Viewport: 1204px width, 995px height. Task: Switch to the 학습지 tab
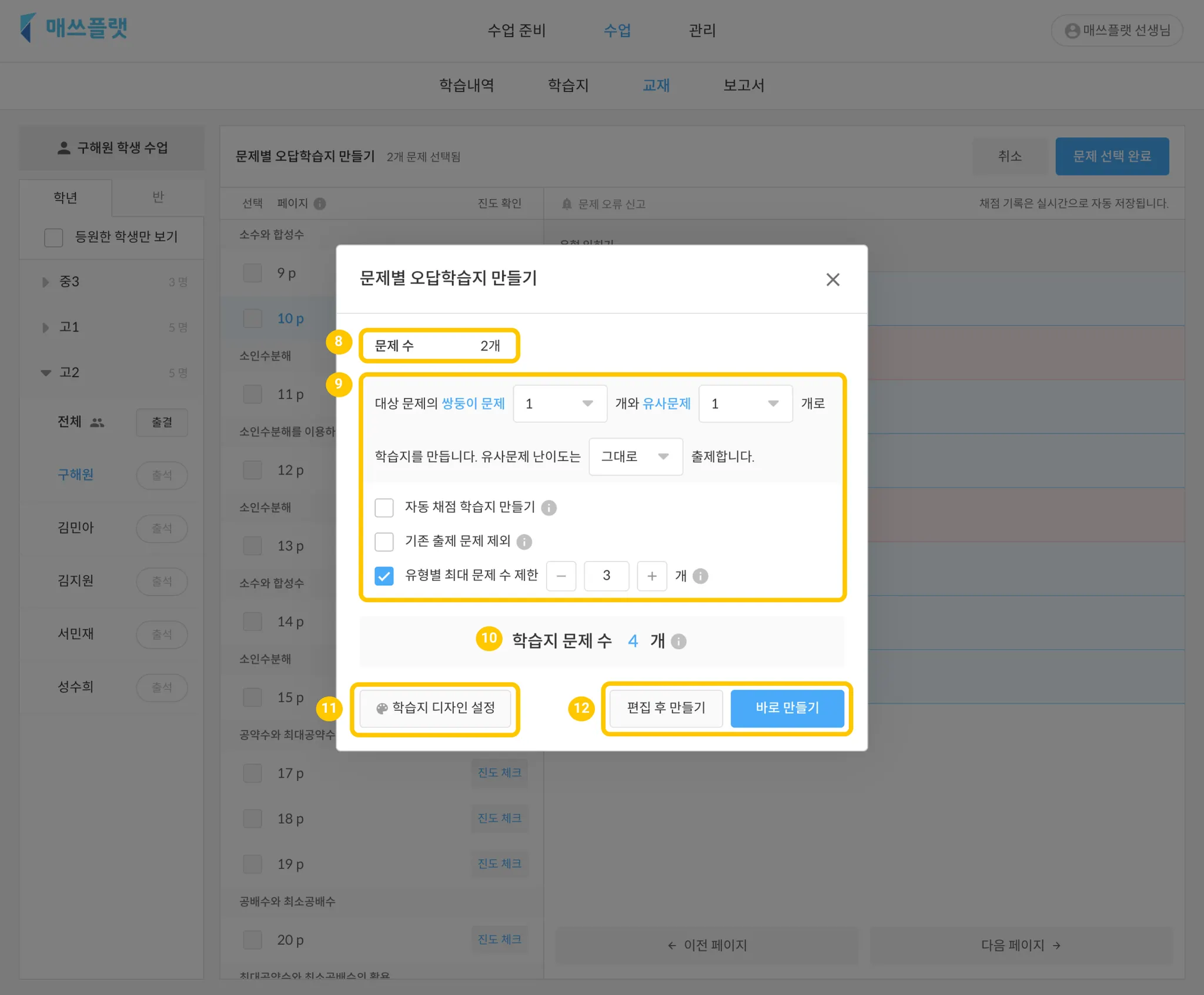click(x=568, y=85)
